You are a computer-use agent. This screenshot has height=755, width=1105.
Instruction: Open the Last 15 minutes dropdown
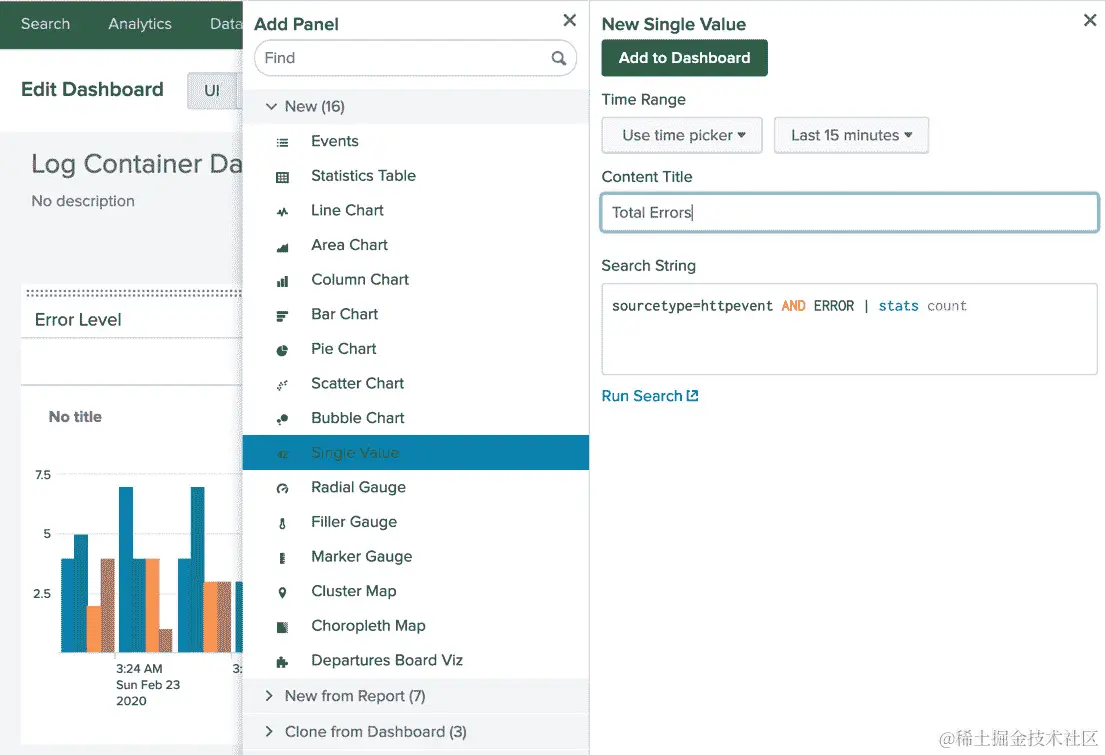click(851, 135)
